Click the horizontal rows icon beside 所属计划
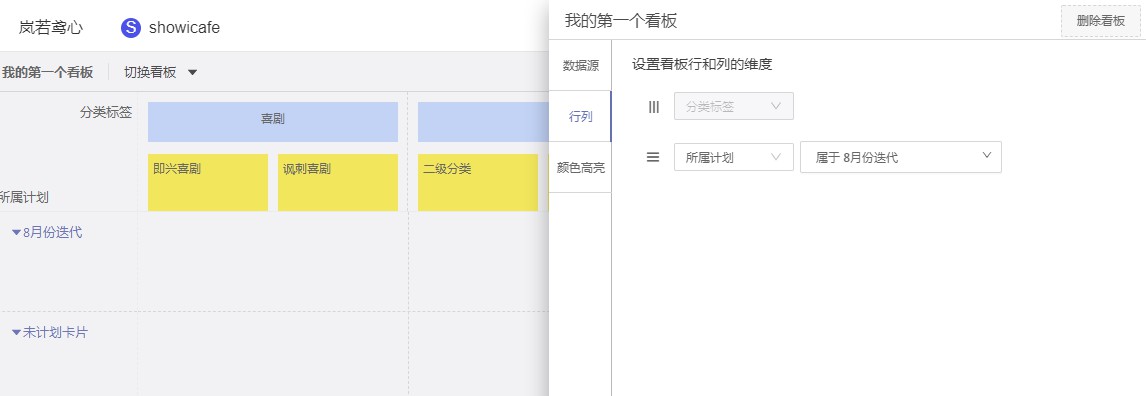 click(x=653, y=157)
